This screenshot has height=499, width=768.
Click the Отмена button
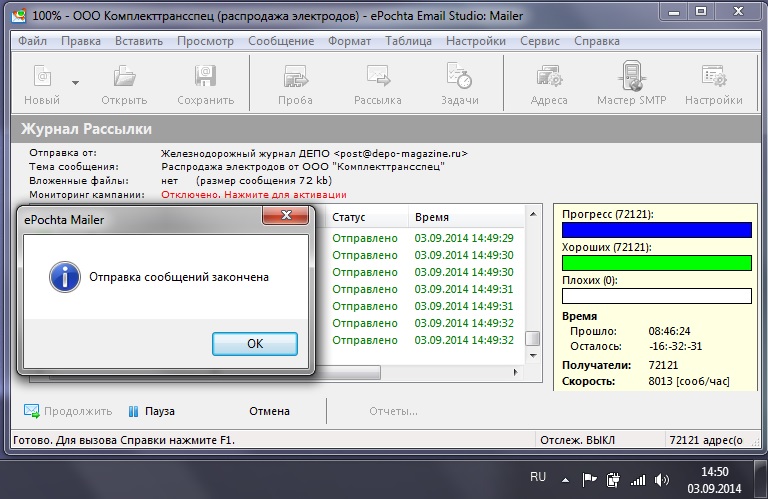coord(269,411)
